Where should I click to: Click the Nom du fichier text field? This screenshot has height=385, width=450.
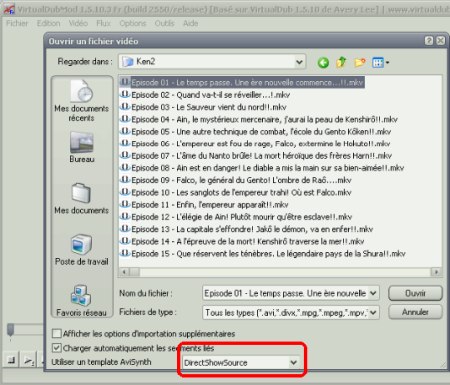(286, 293)
